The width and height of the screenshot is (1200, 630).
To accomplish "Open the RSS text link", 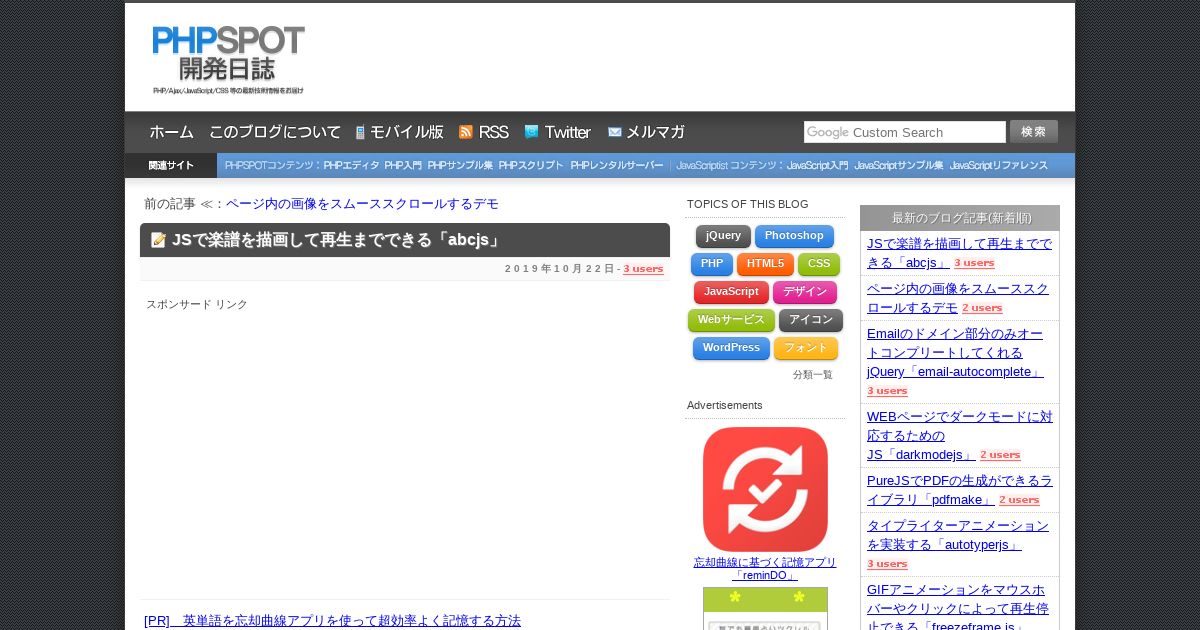I will pos(494,132).
